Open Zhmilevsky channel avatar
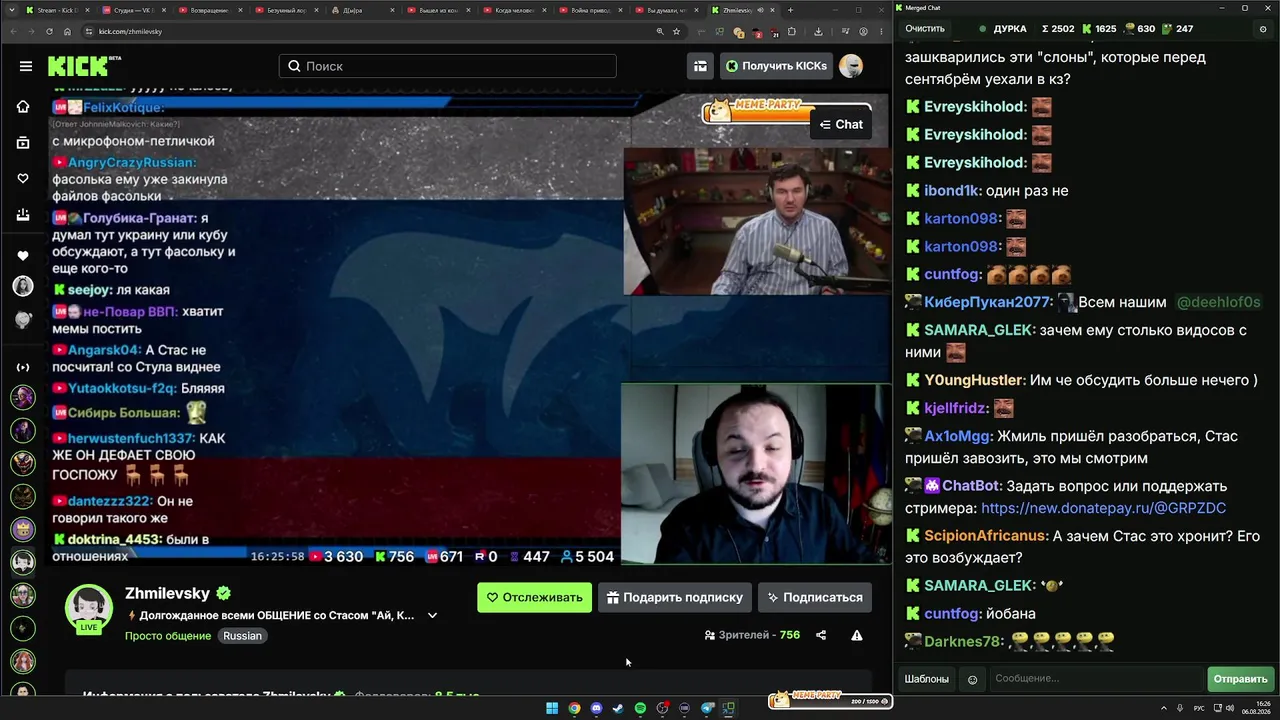 coord(89,607)
